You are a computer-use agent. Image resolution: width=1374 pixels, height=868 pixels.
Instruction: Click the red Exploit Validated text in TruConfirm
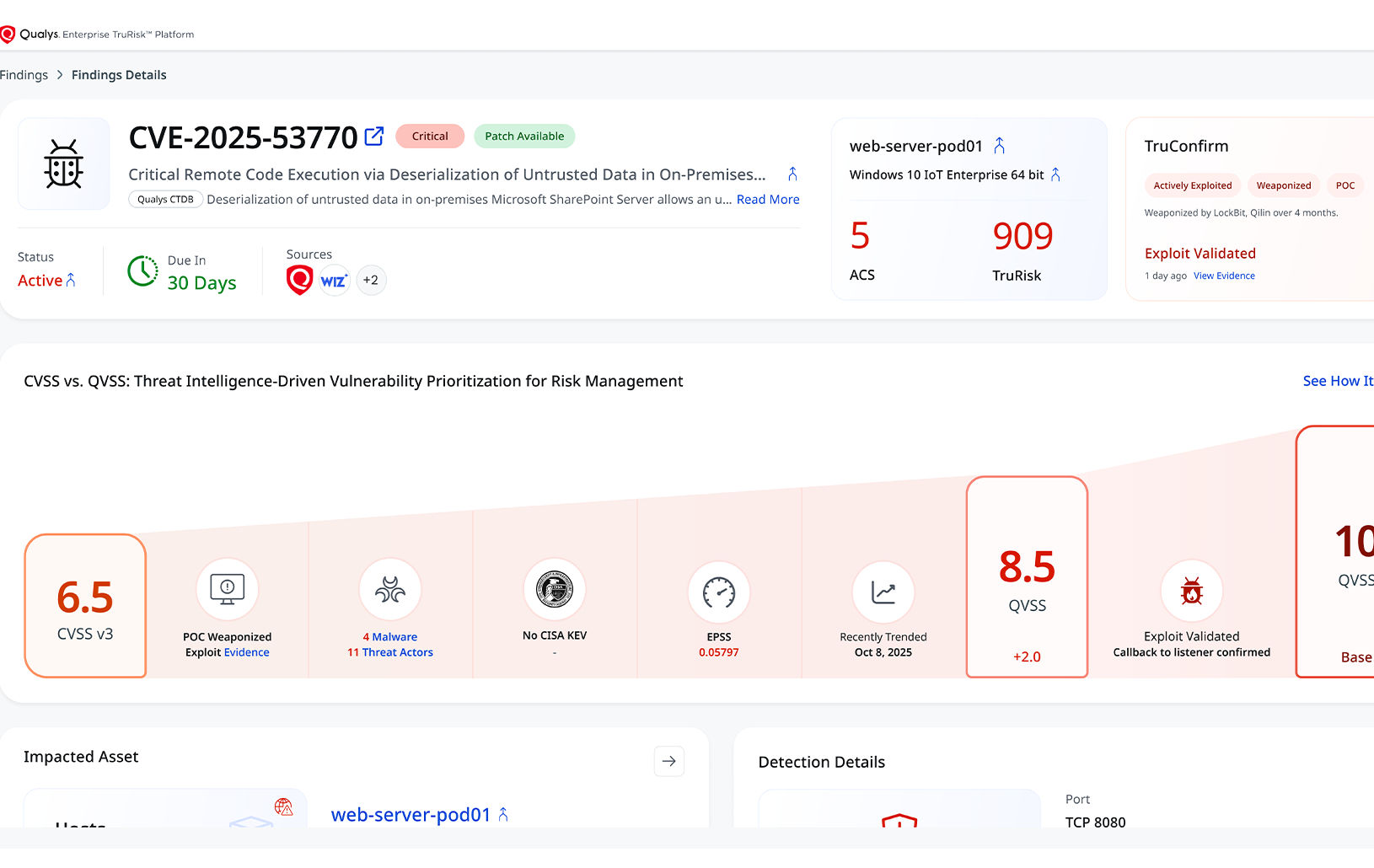(x=1200, y=254)
